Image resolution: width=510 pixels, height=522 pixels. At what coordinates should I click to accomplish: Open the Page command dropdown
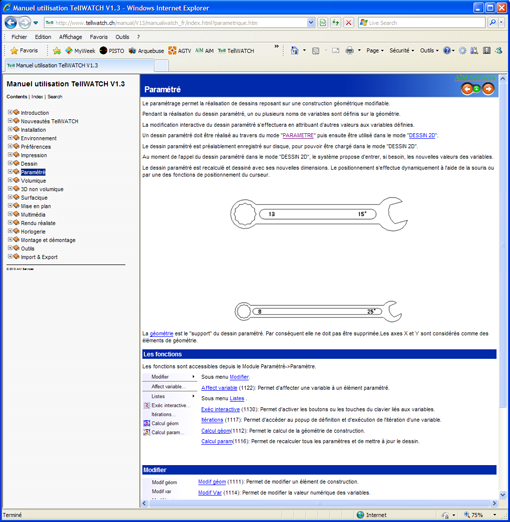pyautogui.click(x=375, y=51)
